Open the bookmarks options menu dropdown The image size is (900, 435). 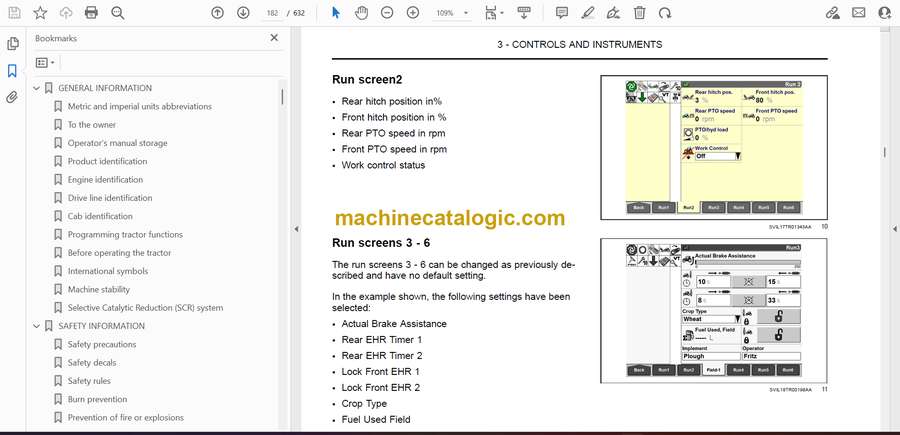[46, 62]
